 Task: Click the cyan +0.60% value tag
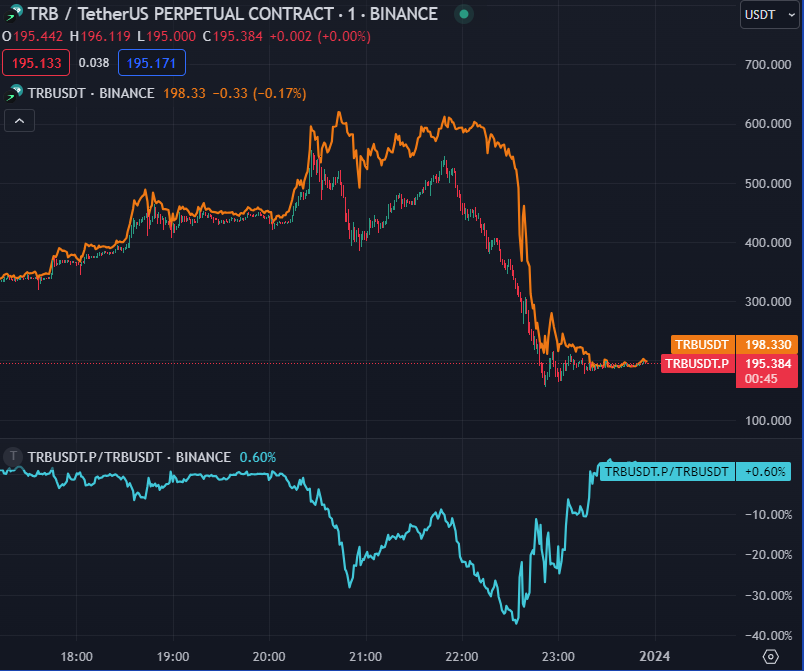(x=764, y=472)
